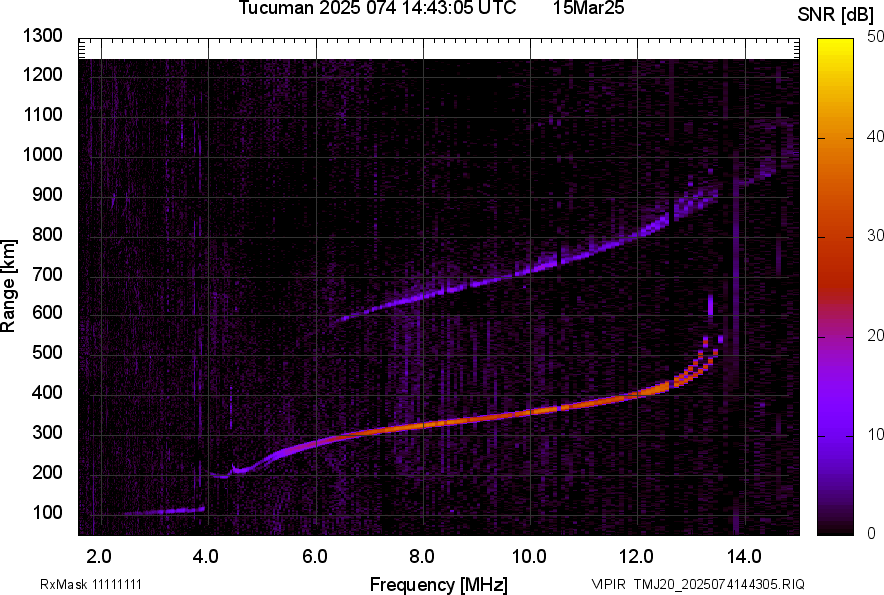The width and height of the screenshot is (884, 595).
Task: Click the range tick label '900'
Action: (x=47, y=195)
